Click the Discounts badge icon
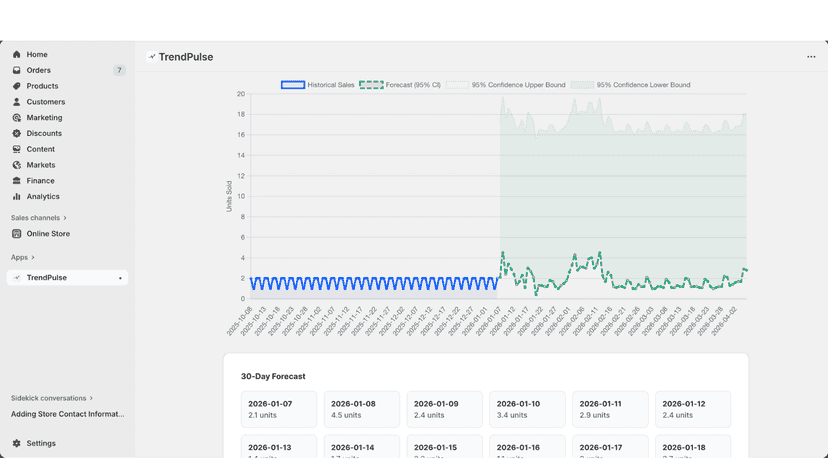 16,134
